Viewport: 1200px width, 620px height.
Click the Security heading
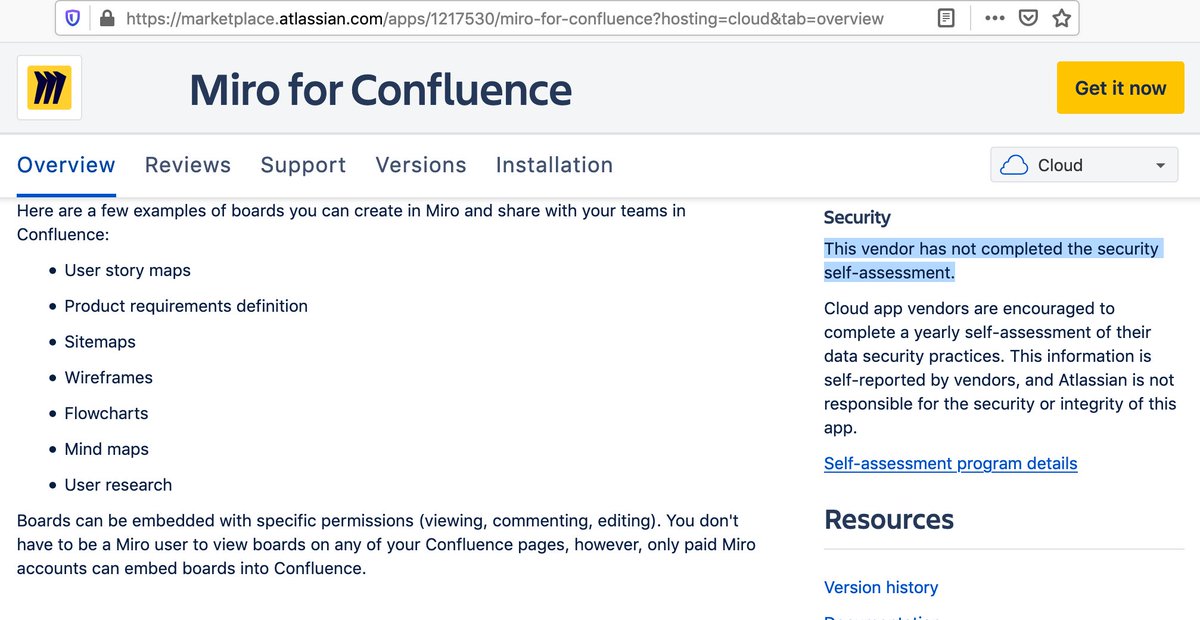click(x=857, y=217)
